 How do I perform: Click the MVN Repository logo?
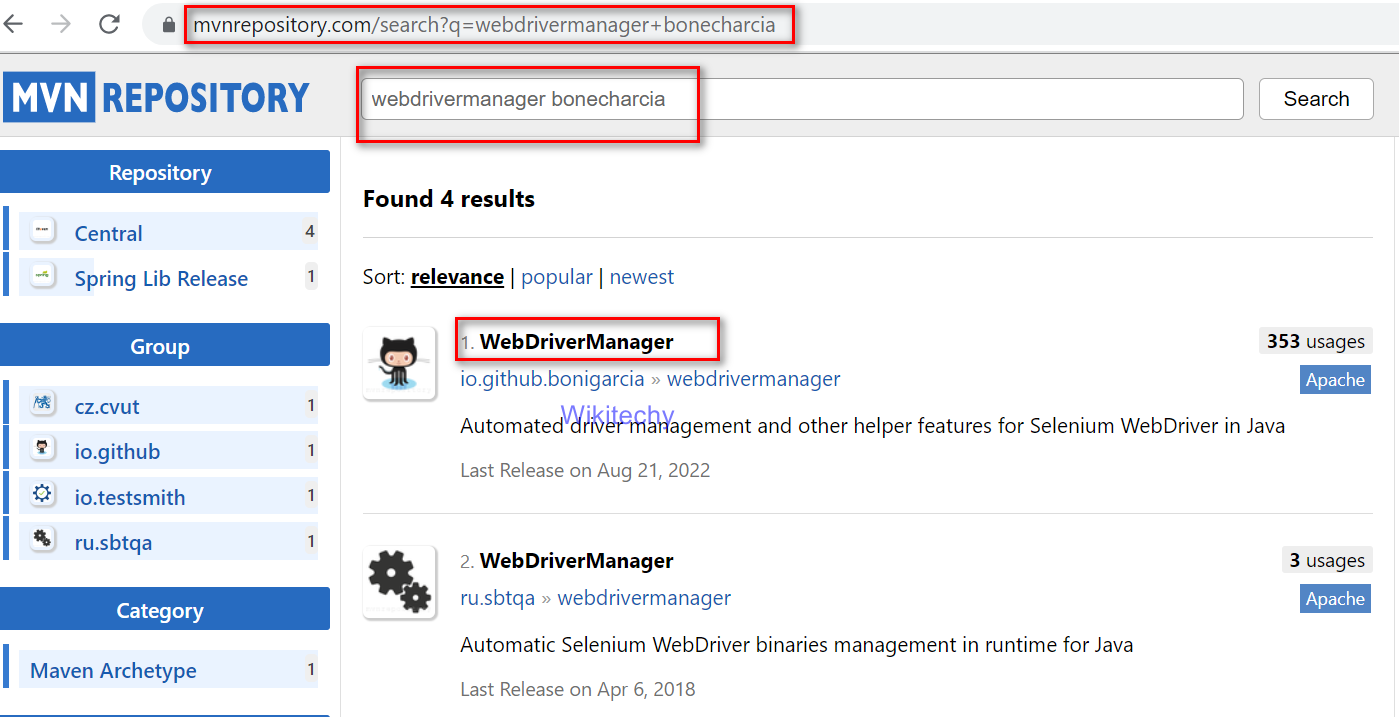click(157, 98)
